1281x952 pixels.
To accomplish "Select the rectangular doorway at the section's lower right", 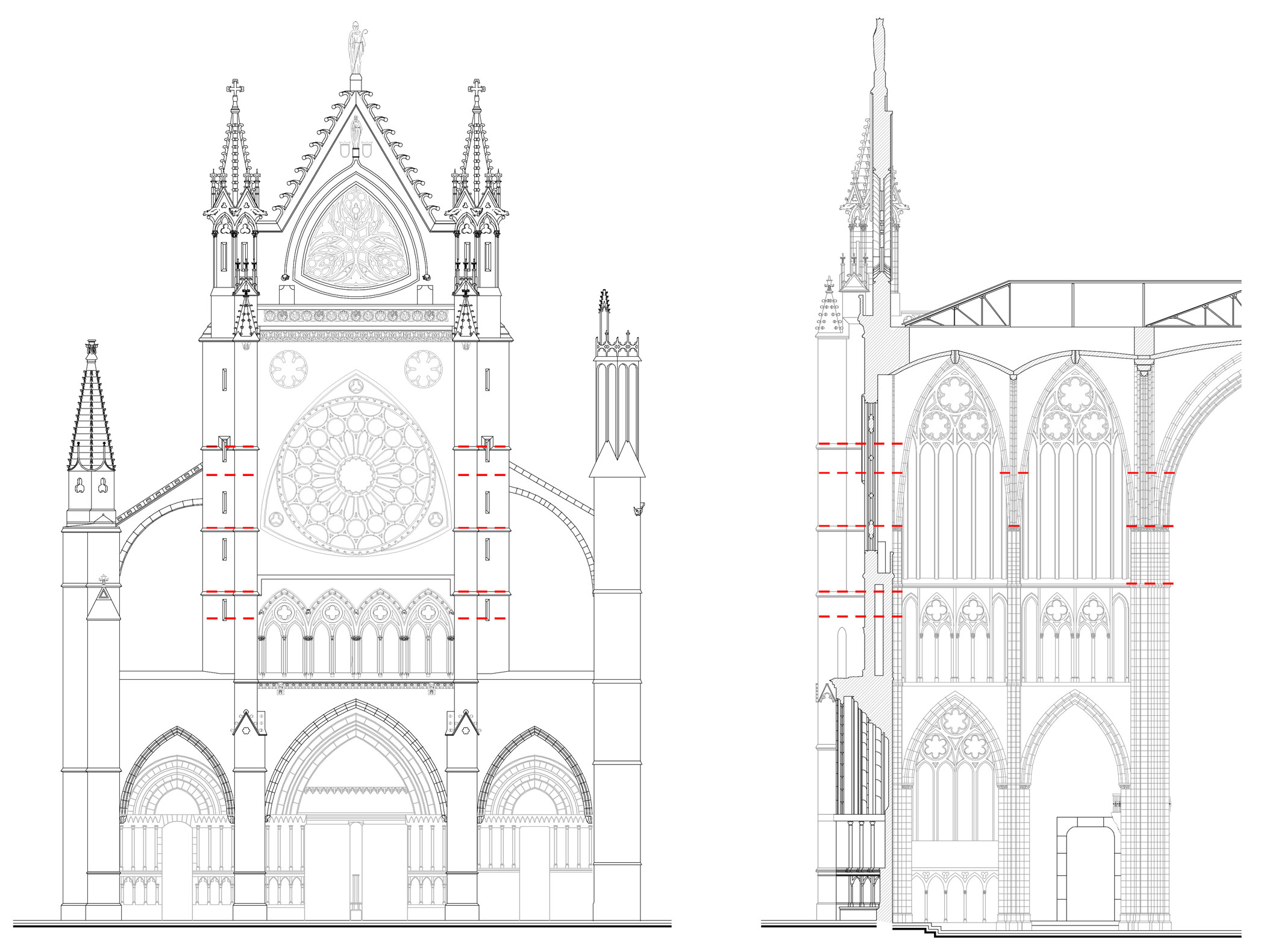I will click(1089, 869).
